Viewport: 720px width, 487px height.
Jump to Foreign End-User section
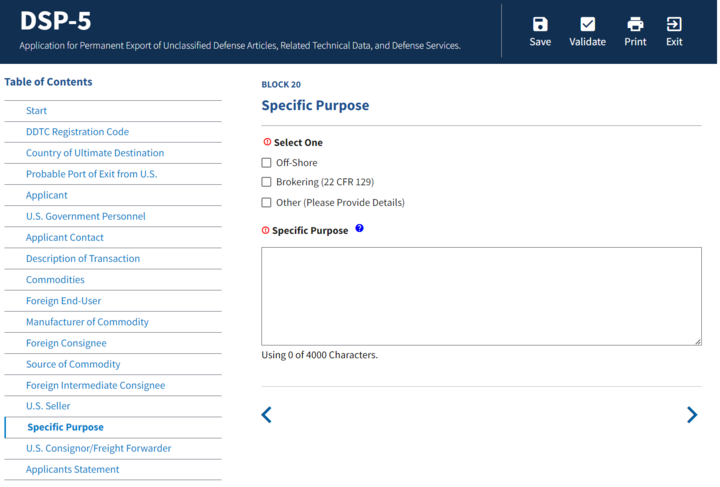coord(63,301)
